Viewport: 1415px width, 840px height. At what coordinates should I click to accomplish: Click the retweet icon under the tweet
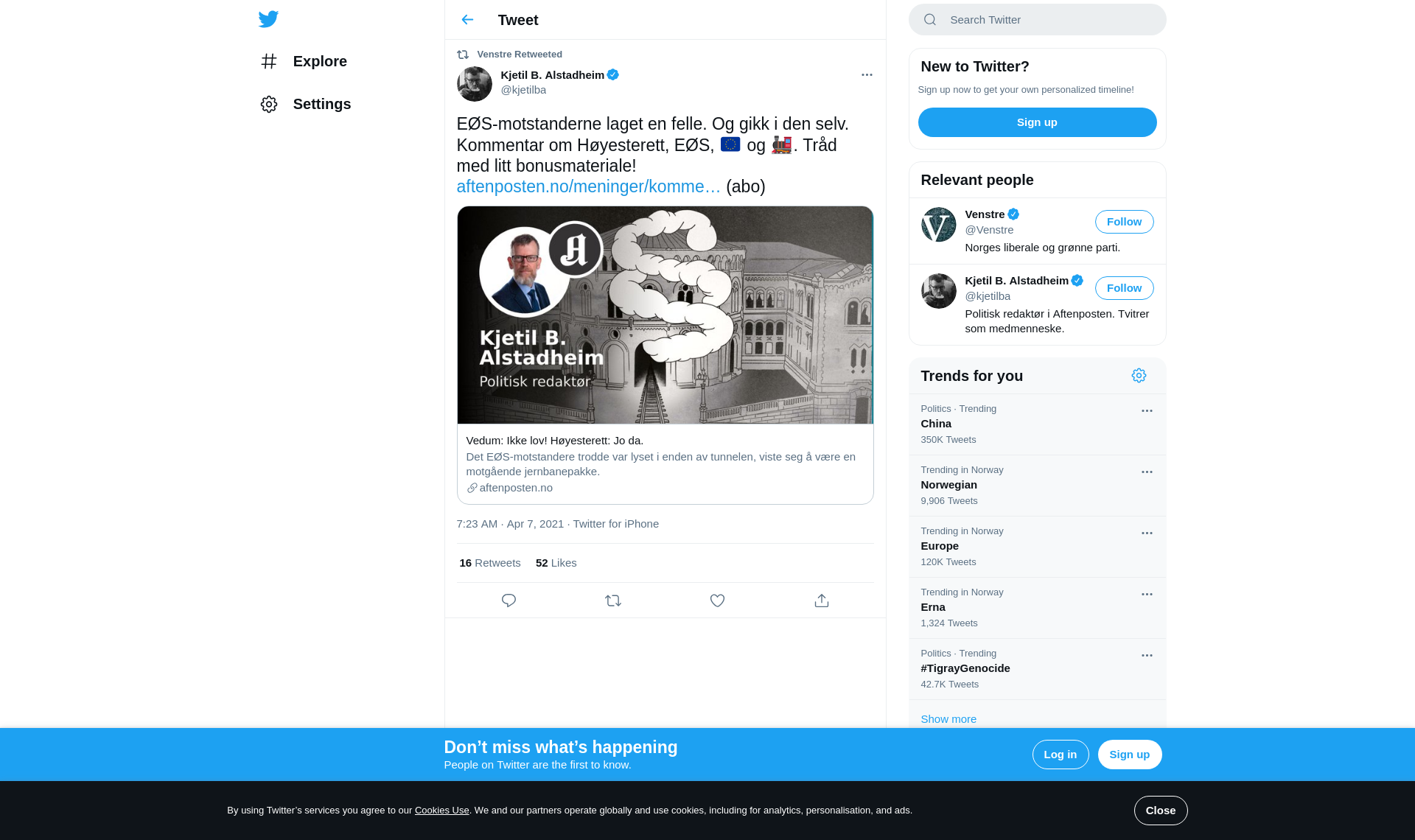613,601
